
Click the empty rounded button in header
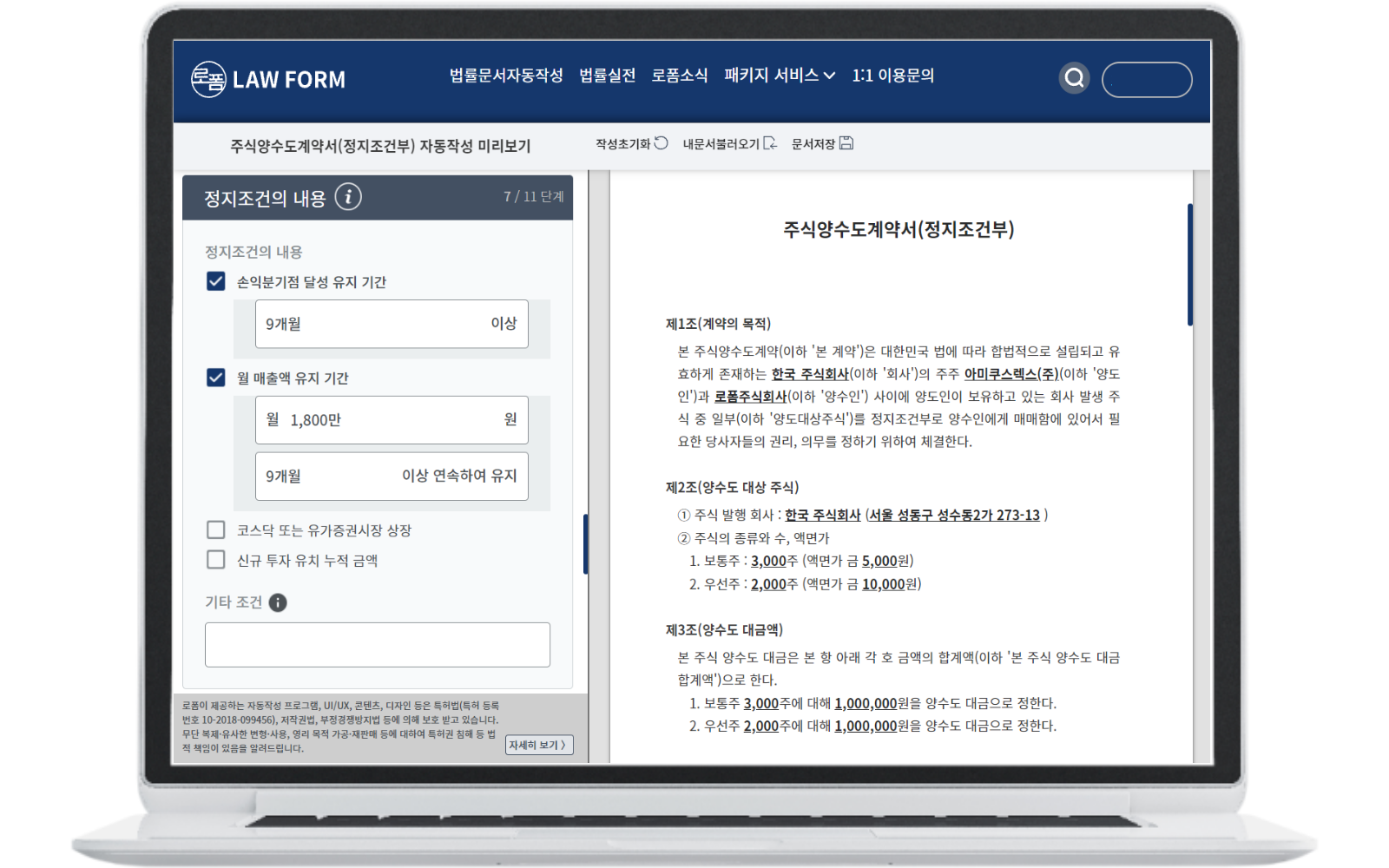[1147, 80]
